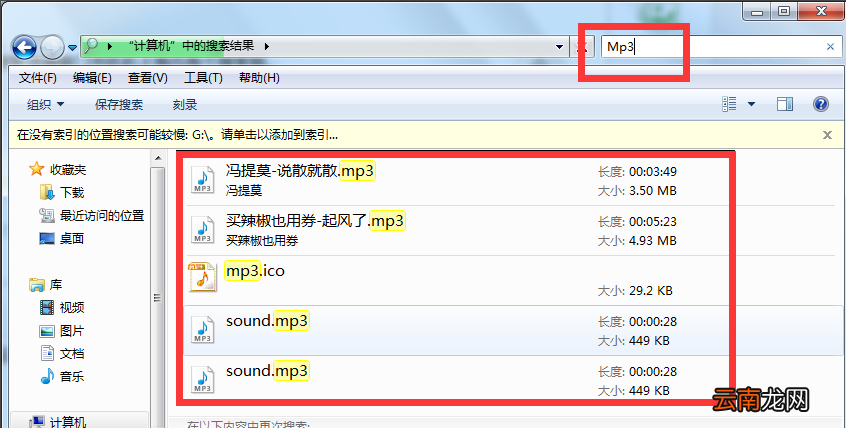Click the change view icon
The height and width of the screenshot is (428, 846).
729,104
